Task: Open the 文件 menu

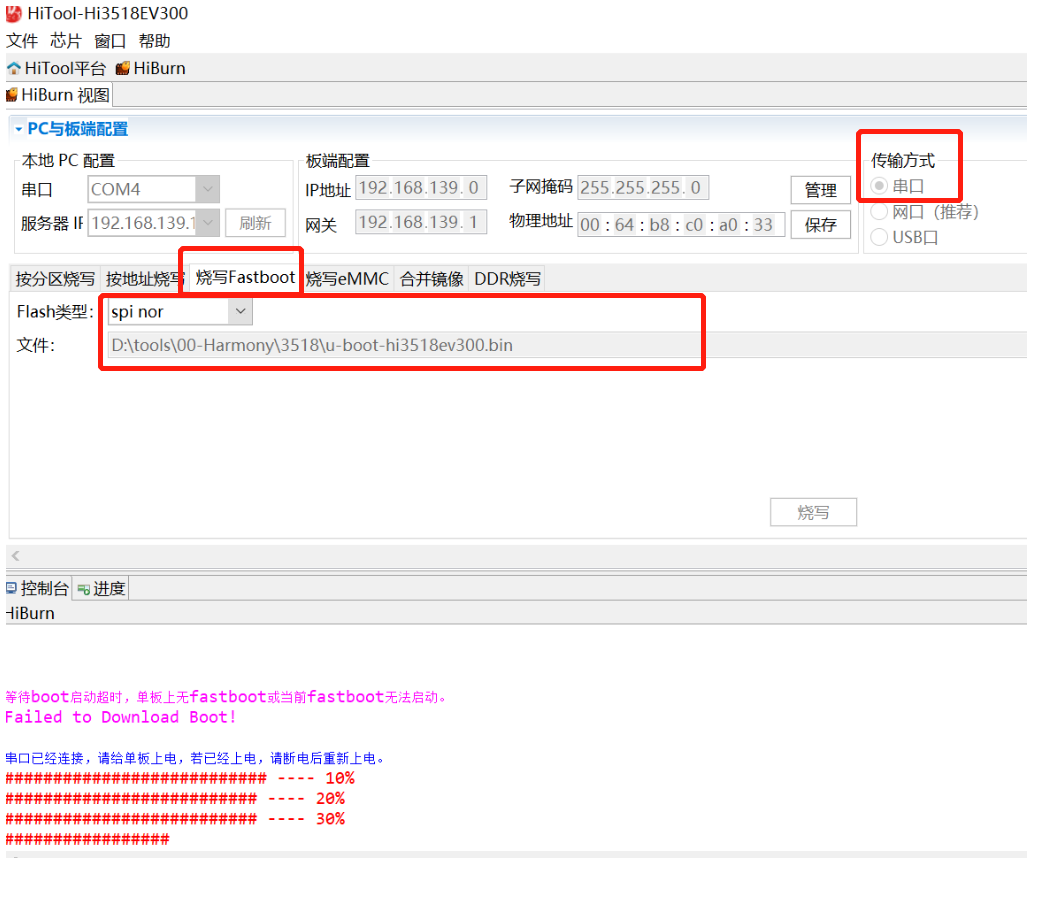Action: coord(22,41)
